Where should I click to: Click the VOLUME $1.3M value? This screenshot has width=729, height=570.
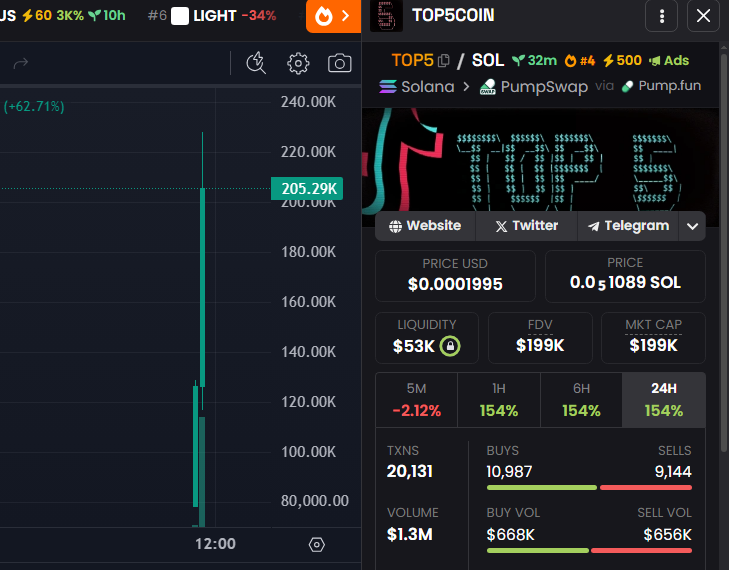(x=410, y=535)
